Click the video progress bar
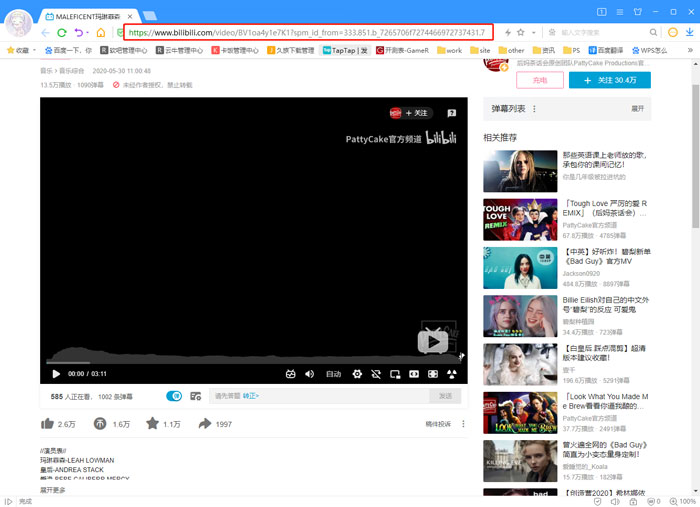700x507 pixels. pyautogui.click(x=250, y=362)
